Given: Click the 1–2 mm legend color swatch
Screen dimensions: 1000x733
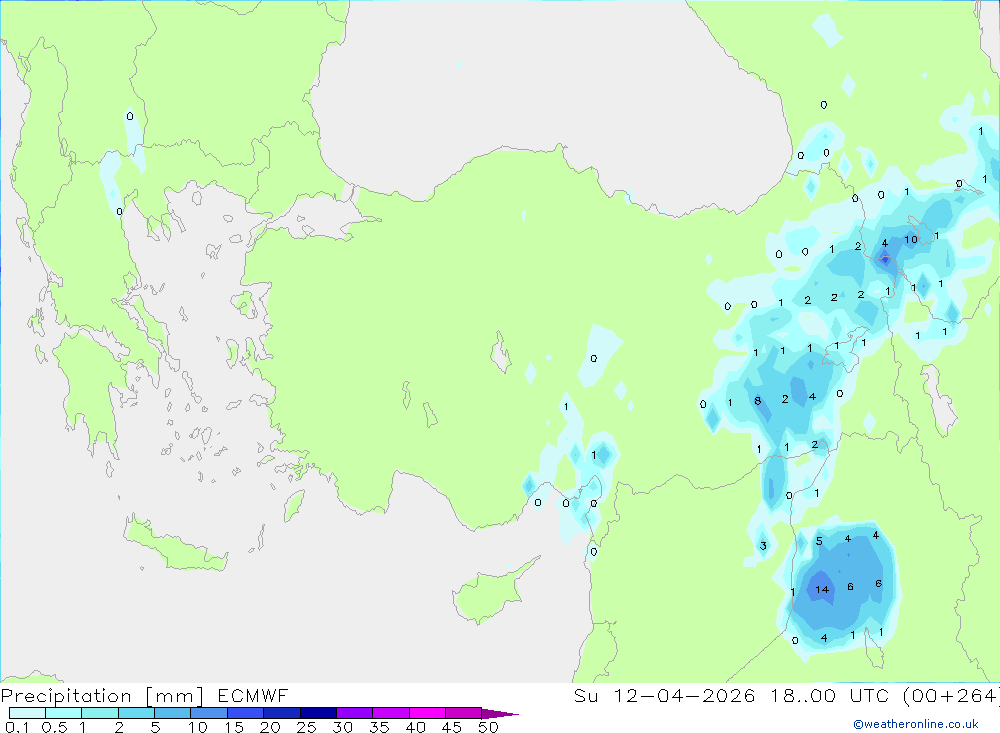Looking at the screenshot, I should point(99,713).
